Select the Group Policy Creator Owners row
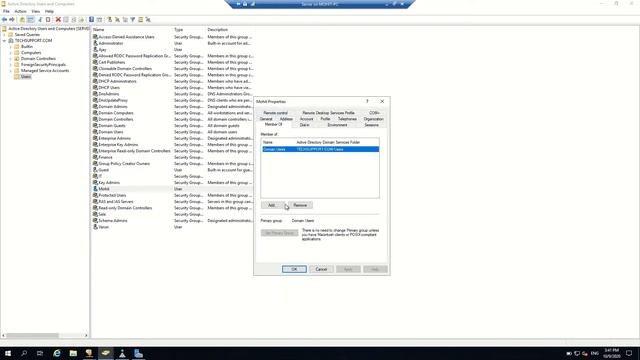640x360 pixels. tap(173, 164)
